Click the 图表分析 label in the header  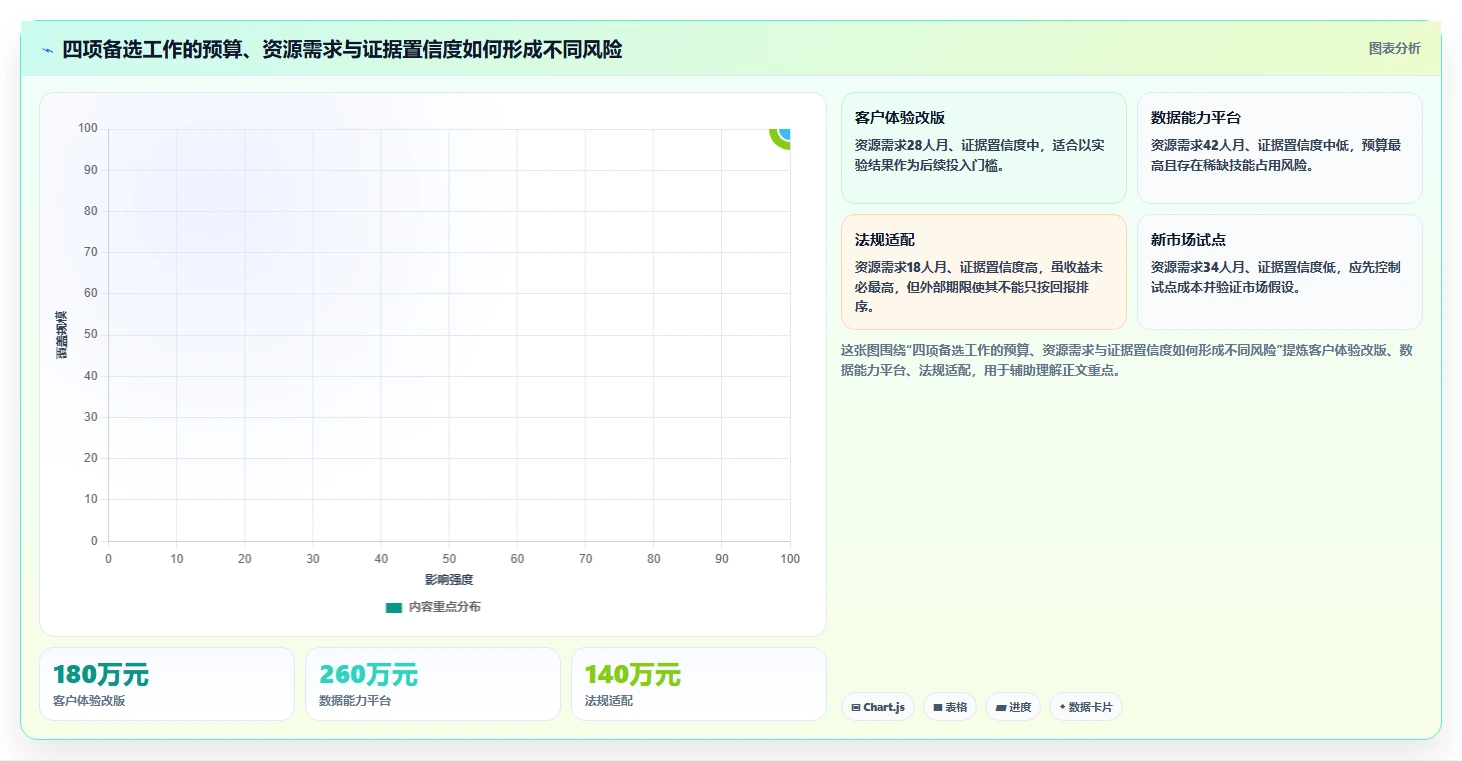pyautogui.click(x=1394, y=49)
